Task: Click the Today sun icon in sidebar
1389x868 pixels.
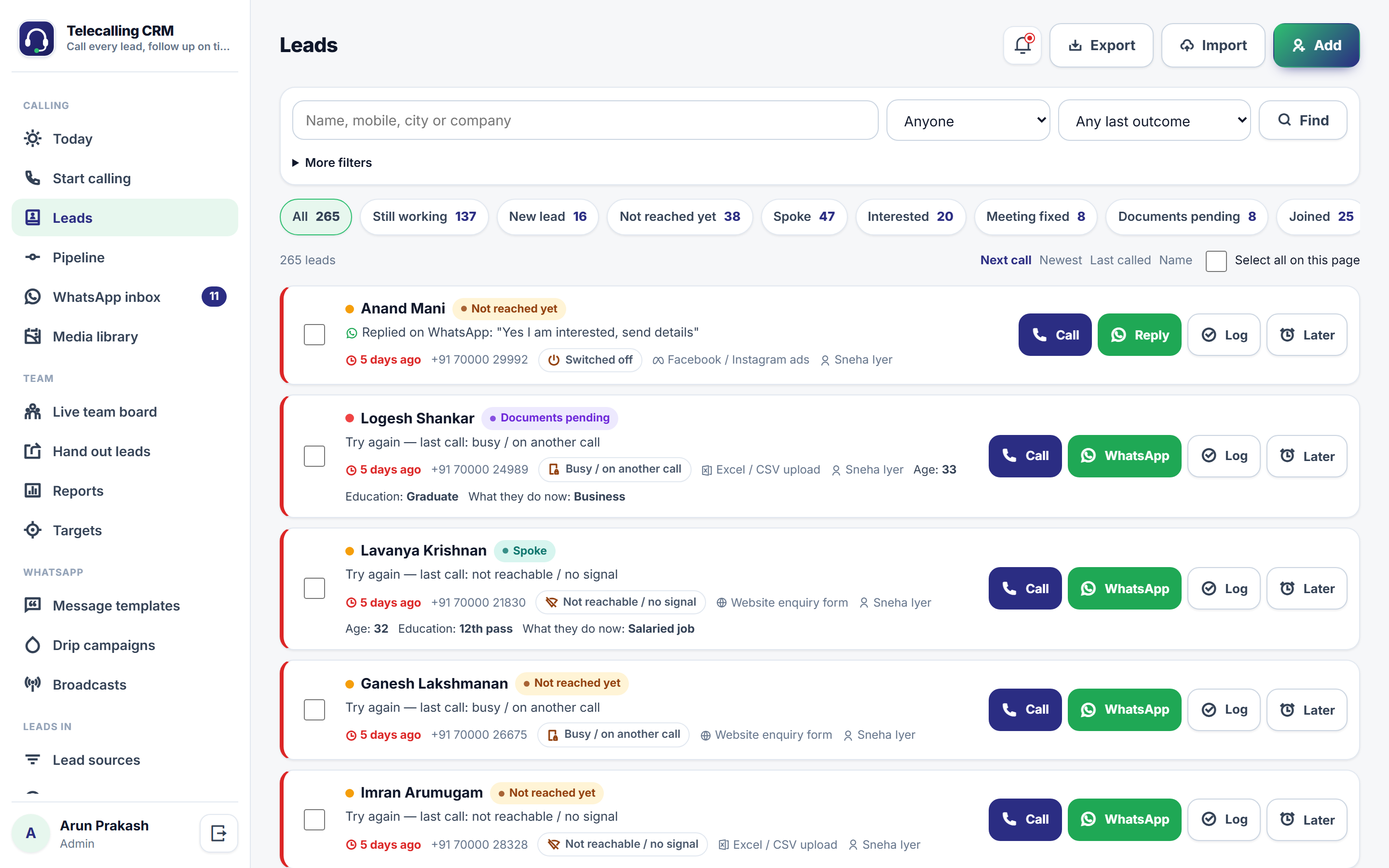Action: [x=33, y=138]
